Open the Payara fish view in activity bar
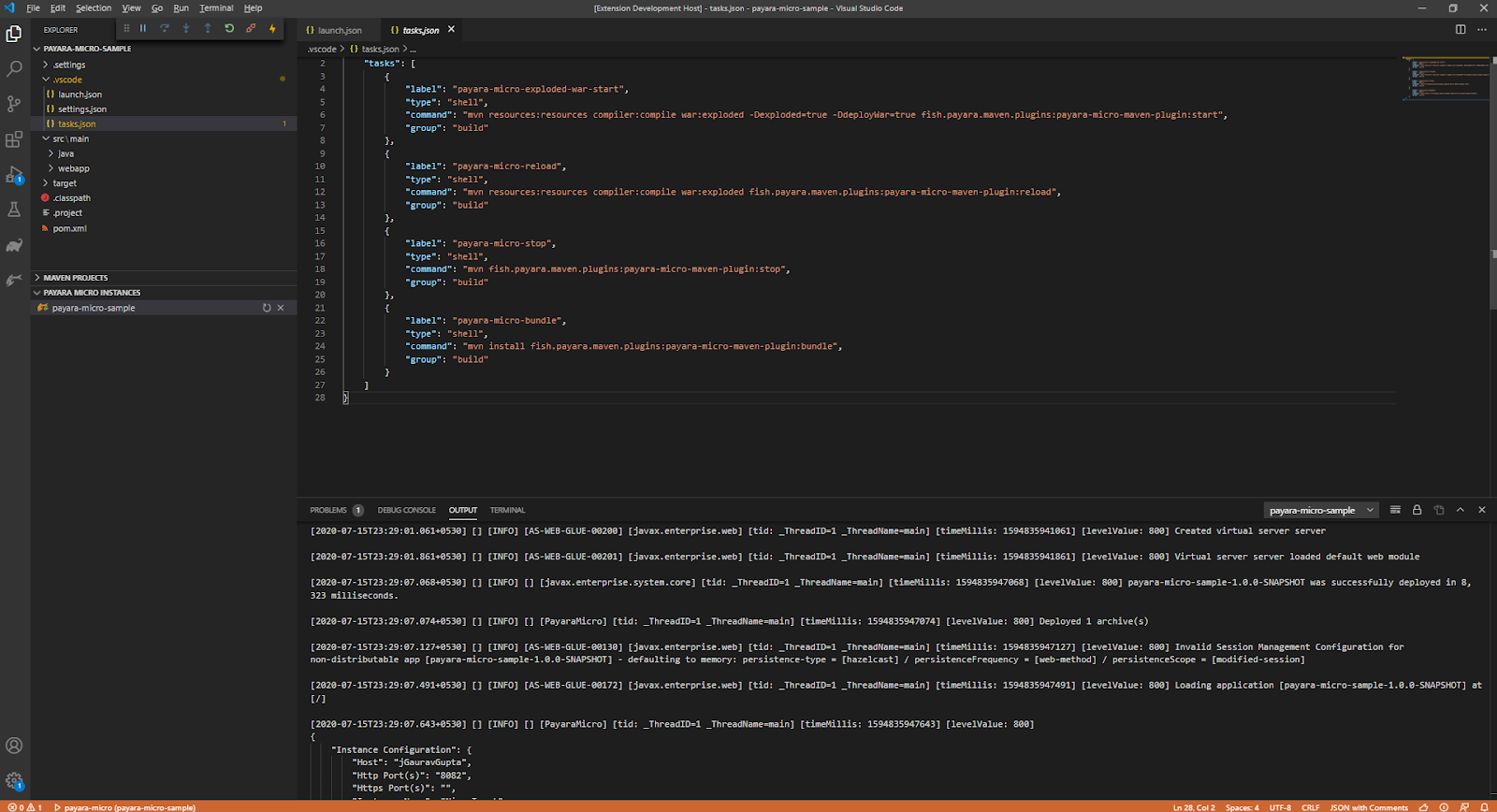Image resolution: width=1497 pixels, height=812 pixels. pyautogui.click(x=14, y=280)
